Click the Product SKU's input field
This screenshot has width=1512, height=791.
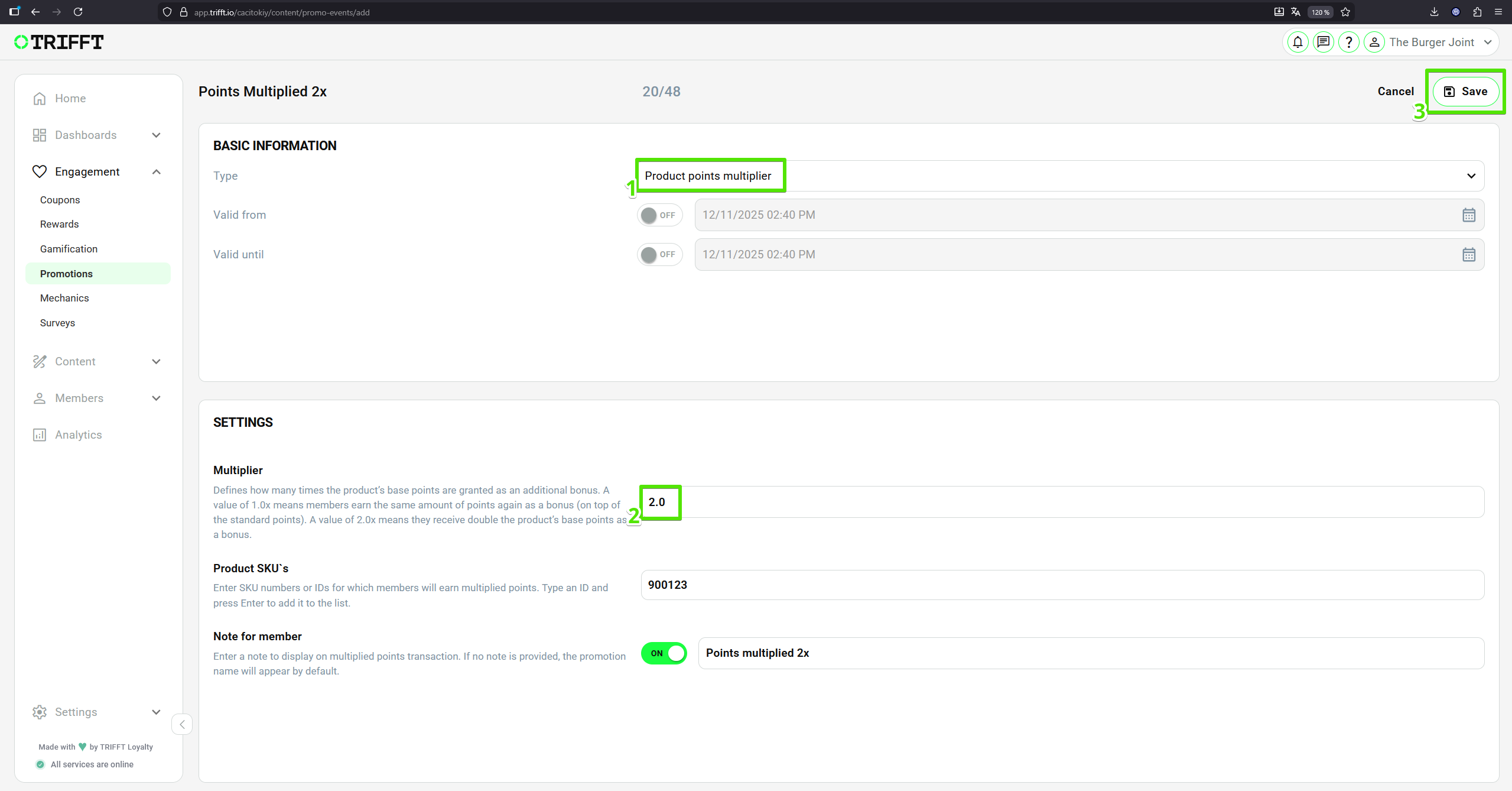(1062, 585)
